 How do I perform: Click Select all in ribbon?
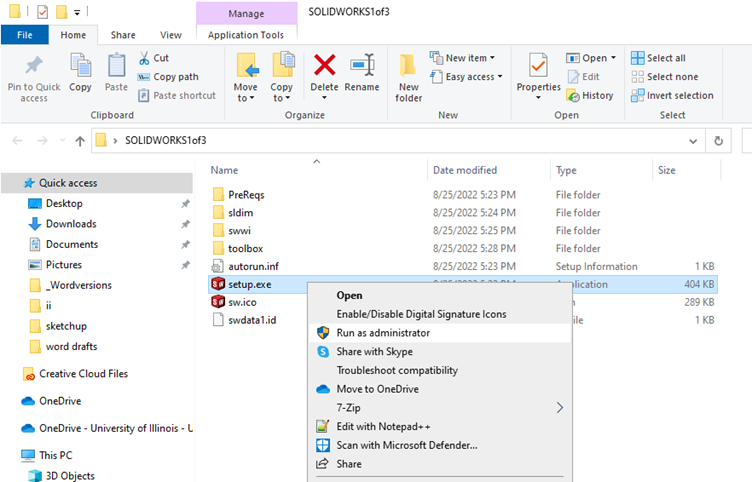pos(658,58)
